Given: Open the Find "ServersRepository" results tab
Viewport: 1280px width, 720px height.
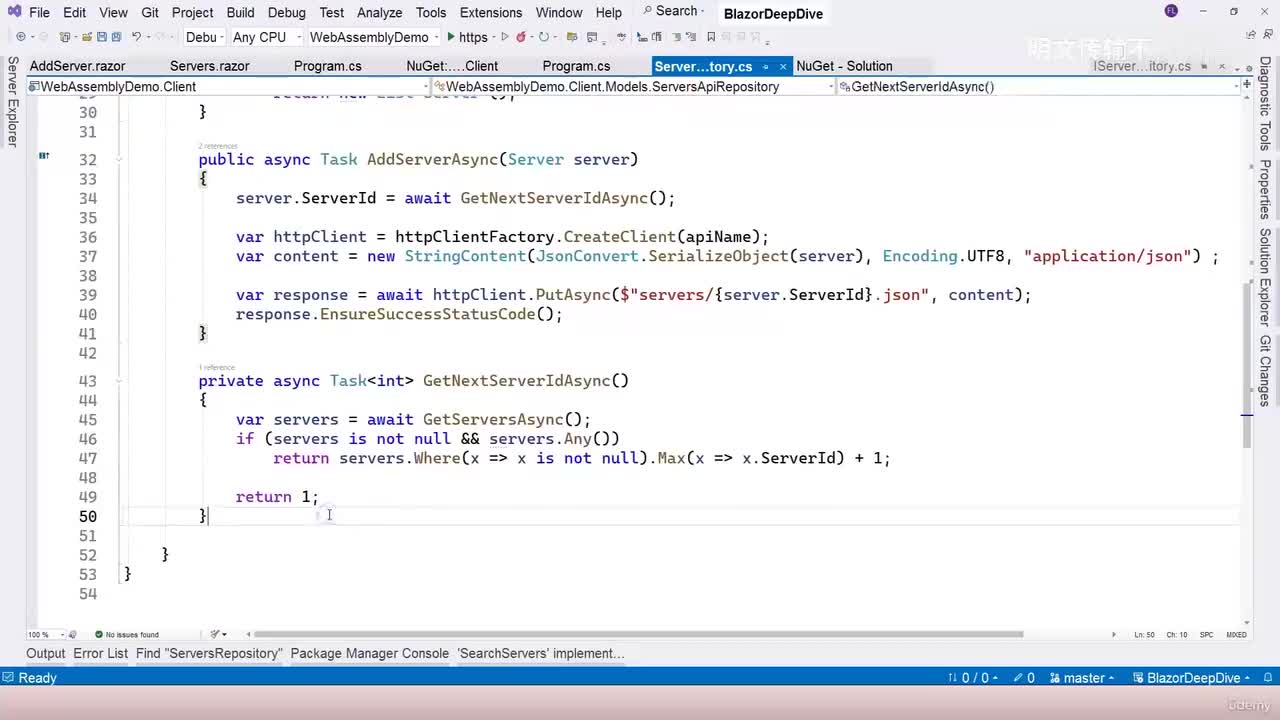Looking at the screenshot, I should (x=209, y=653).
